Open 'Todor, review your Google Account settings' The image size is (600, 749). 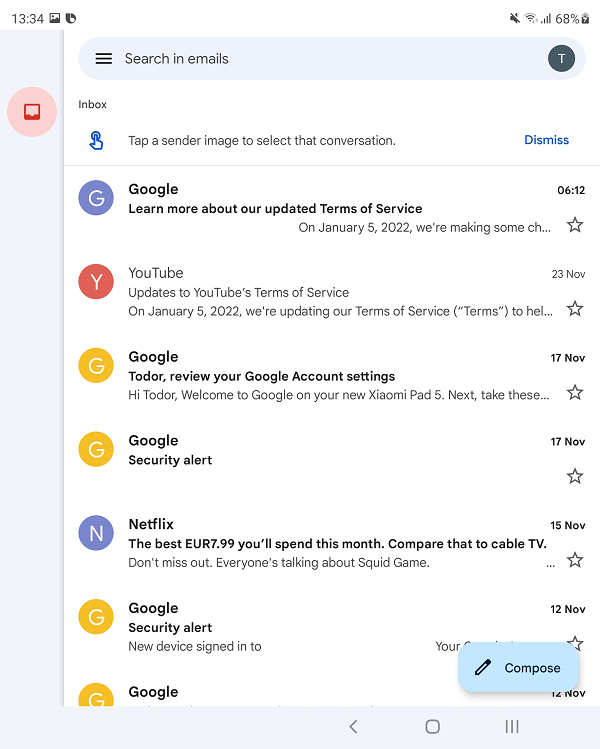click(332, 375)
